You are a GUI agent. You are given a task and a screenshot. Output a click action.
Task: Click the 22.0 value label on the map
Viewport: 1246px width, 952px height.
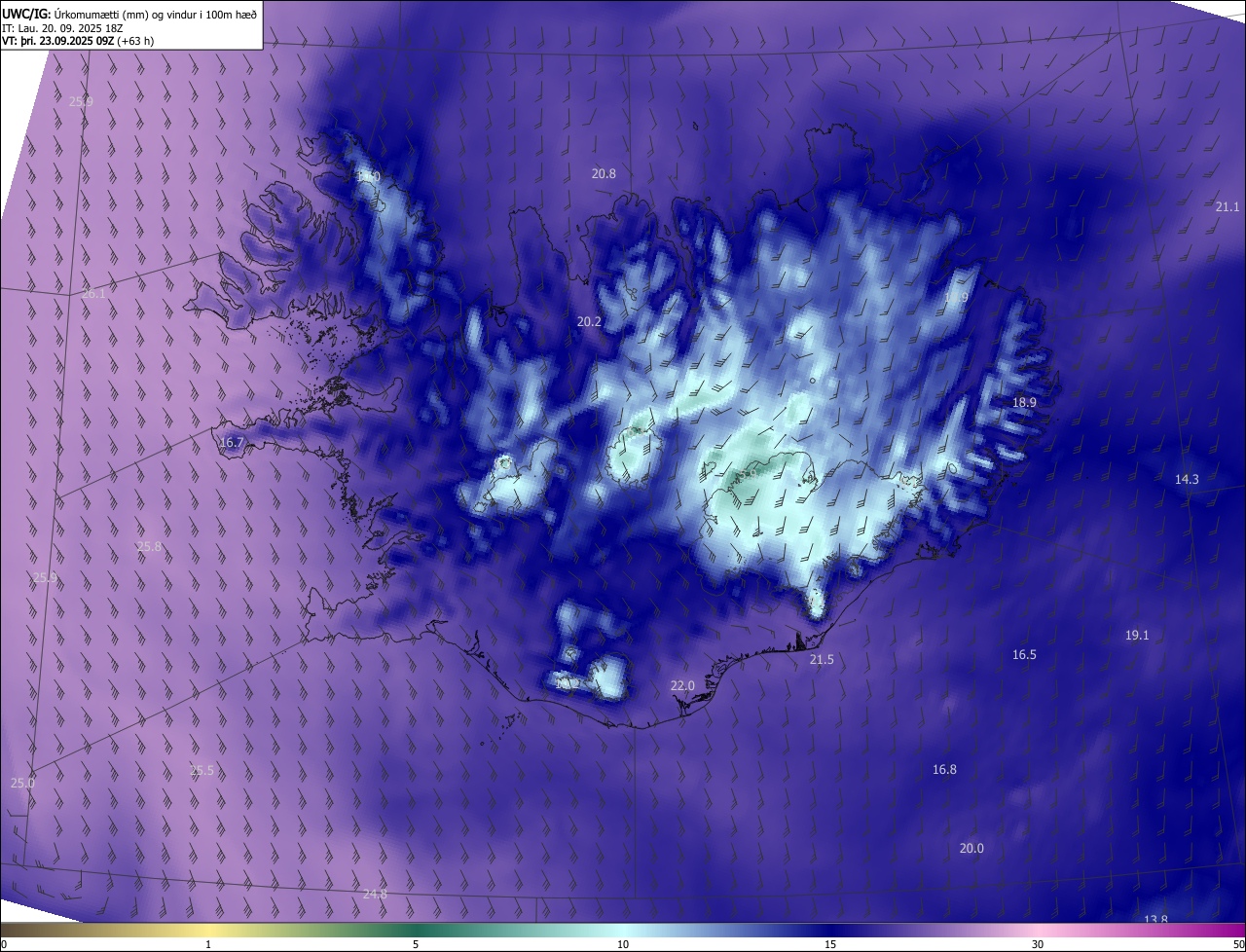point(682,685)
